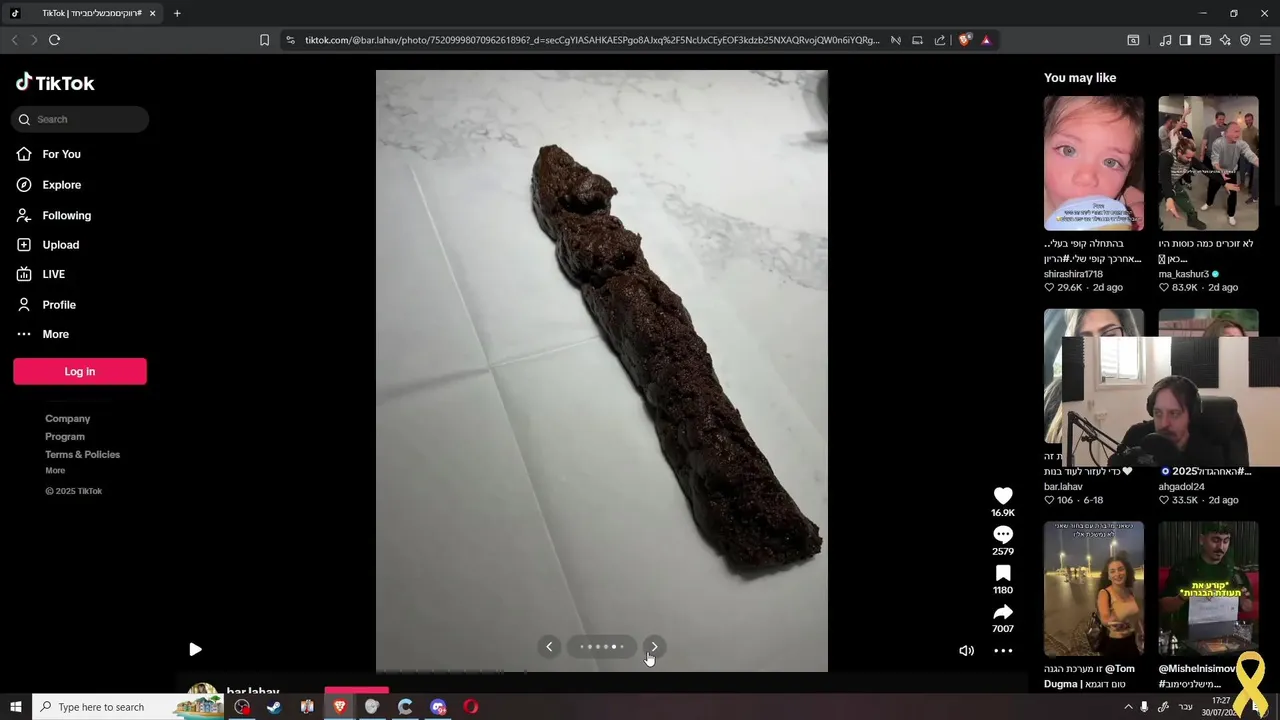The height and width of the screenshot is (720, 1280).
Task: Open post options three-dots menu
Action: pos(1003,650)
